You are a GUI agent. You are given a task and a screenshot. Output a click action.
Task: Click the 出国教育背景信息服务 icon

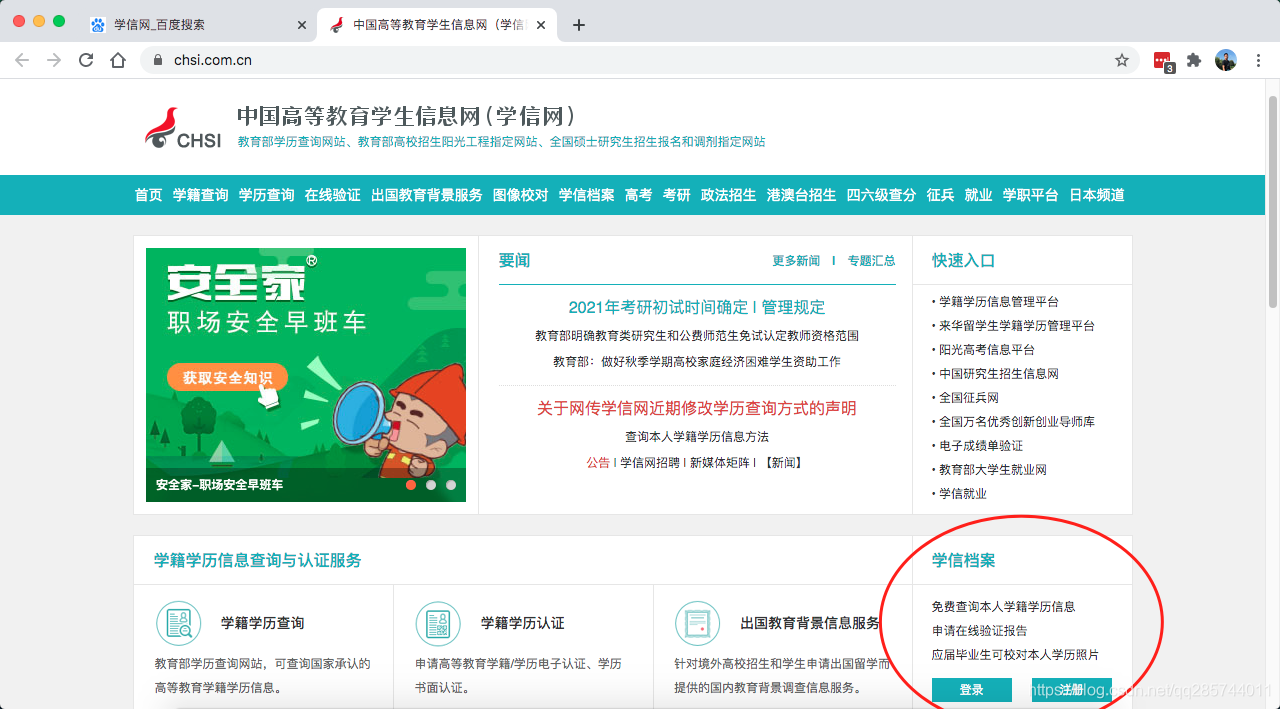(698, 623)
